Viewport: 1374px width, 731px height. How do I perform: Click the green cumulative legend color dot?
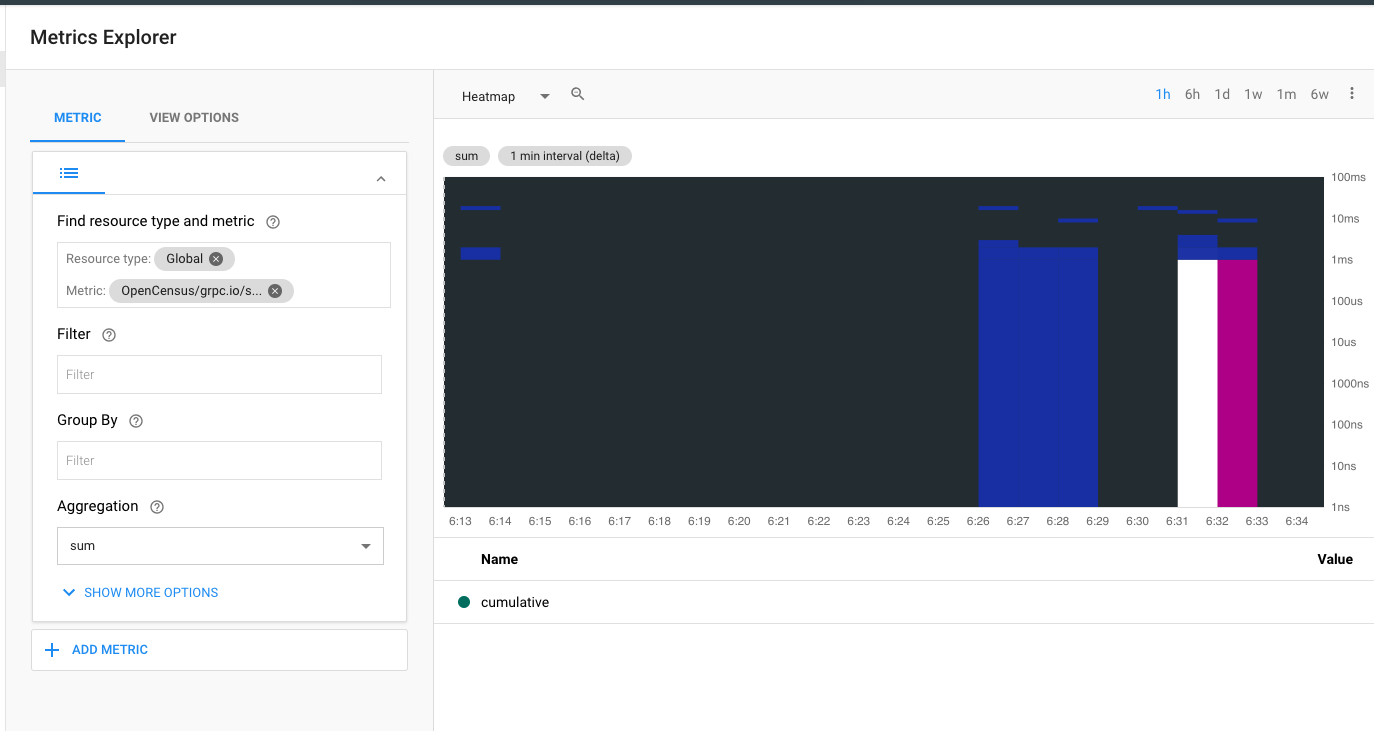(x=464, y=603)
